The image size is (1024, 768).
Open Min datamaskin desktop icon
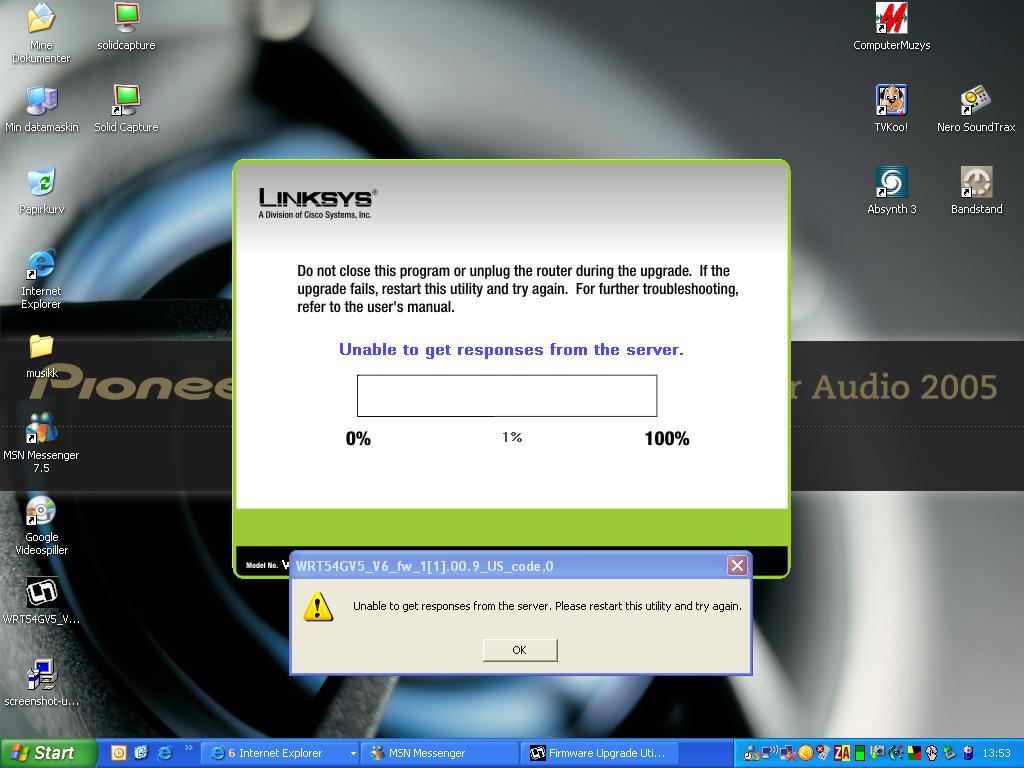click(x=42, y=110)
